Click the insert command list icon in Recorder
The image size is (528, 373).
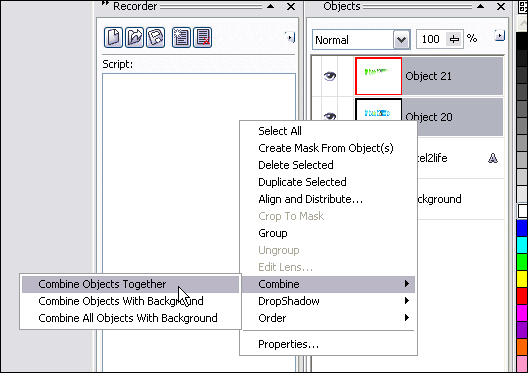(x=181, y=37)
